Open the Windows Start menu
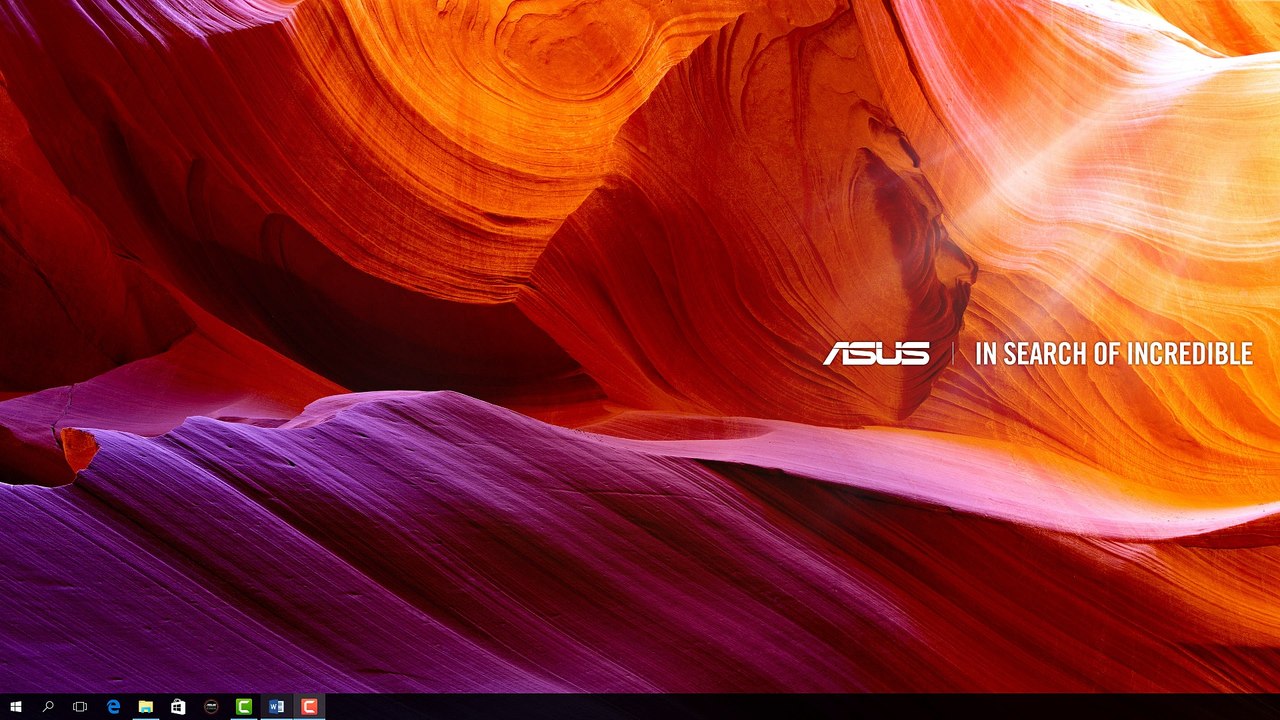Image resolution: width=1280 pixels, height=720 pixels. [x=16, y=707]
